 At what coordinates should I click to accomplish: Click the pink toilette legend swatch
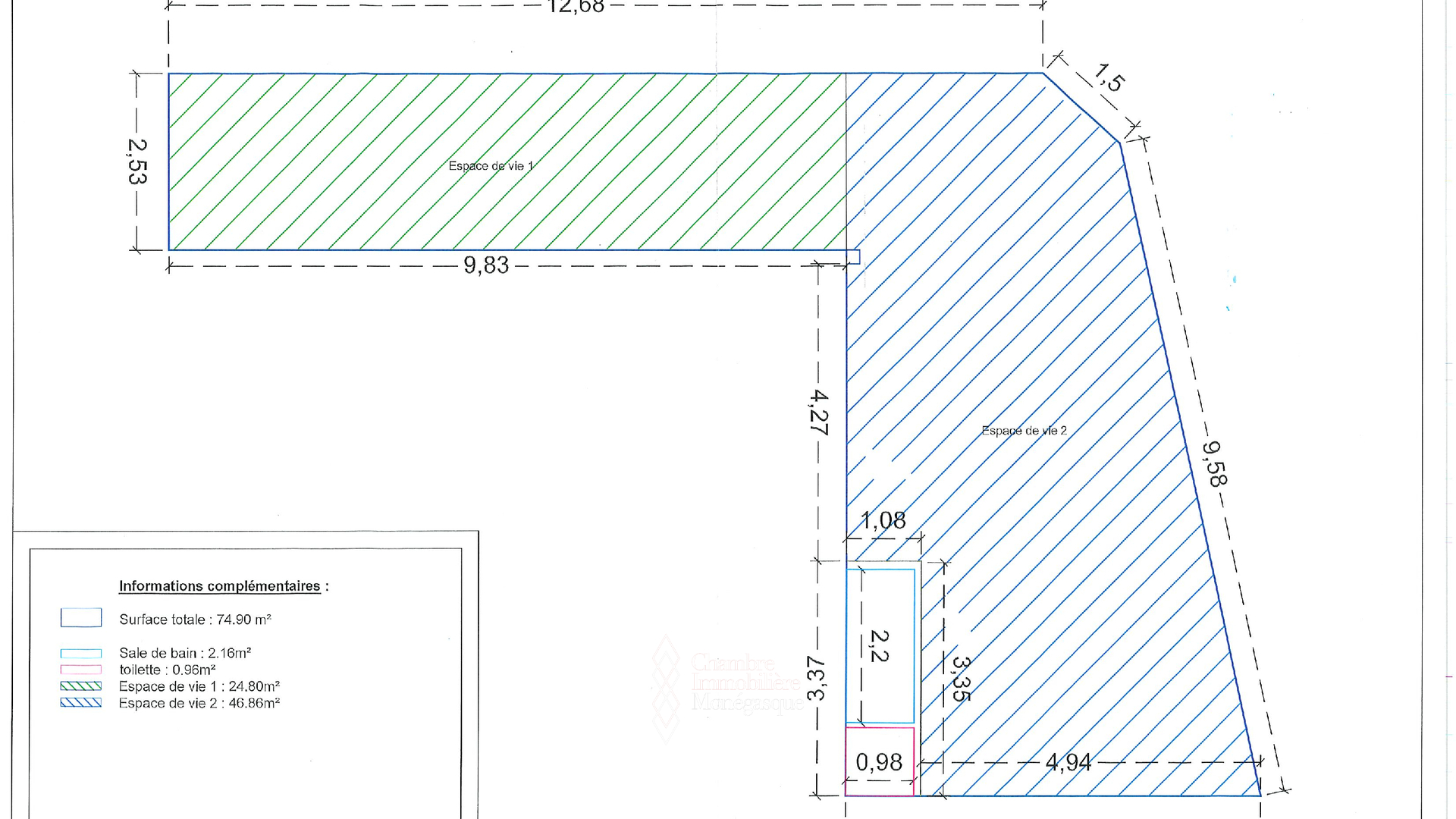81,670
